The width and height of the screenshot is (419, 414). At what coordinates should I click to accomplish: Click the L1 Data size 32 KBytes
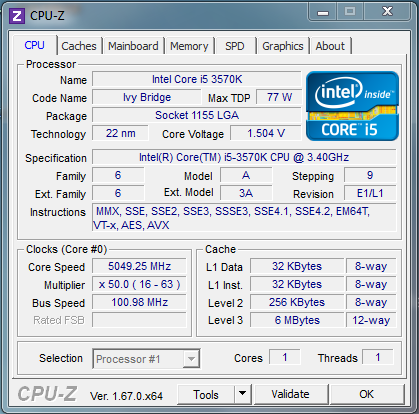[297, 266]
